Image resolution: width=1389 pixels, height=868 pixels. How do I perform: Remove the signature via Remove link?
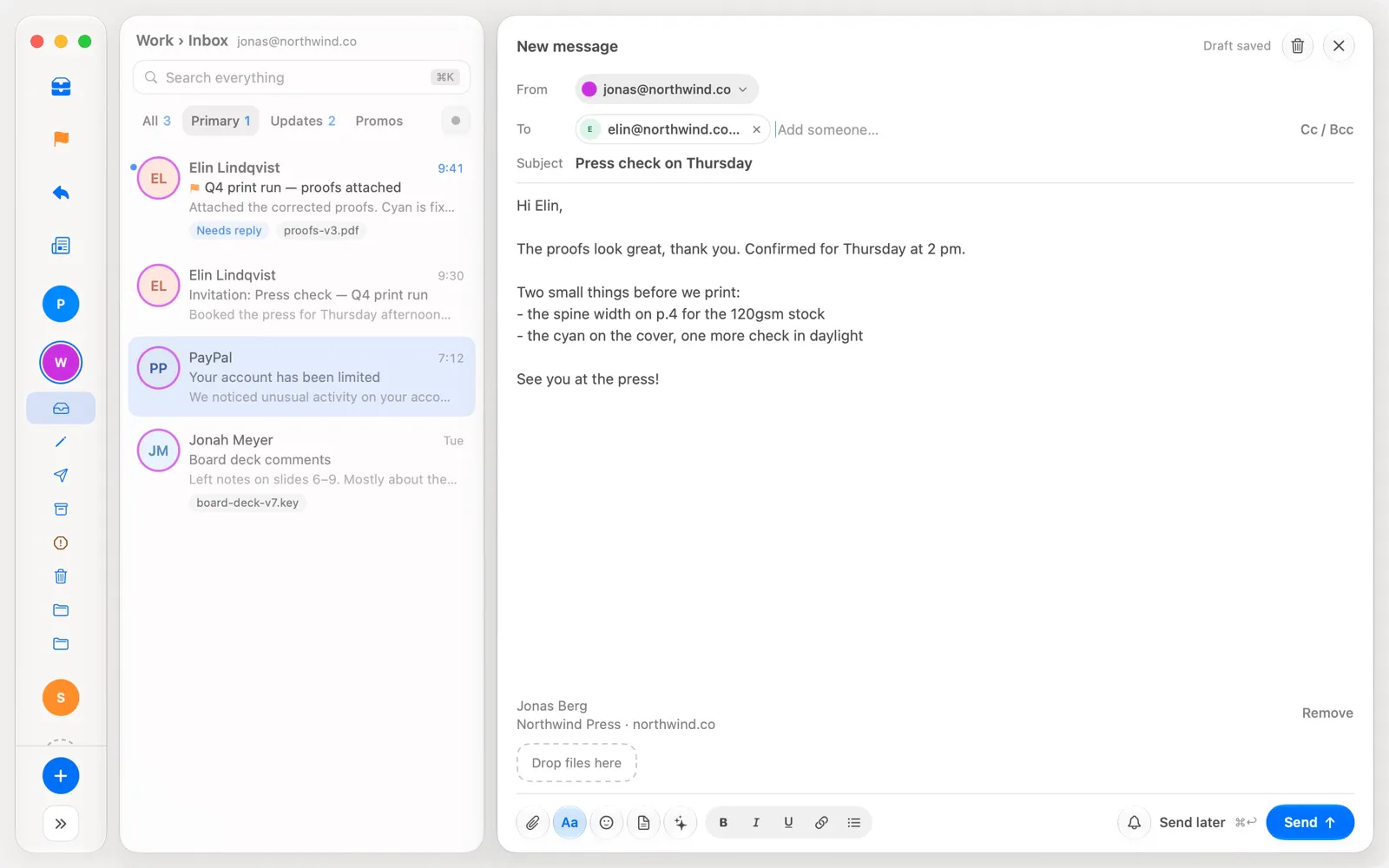1327,713
